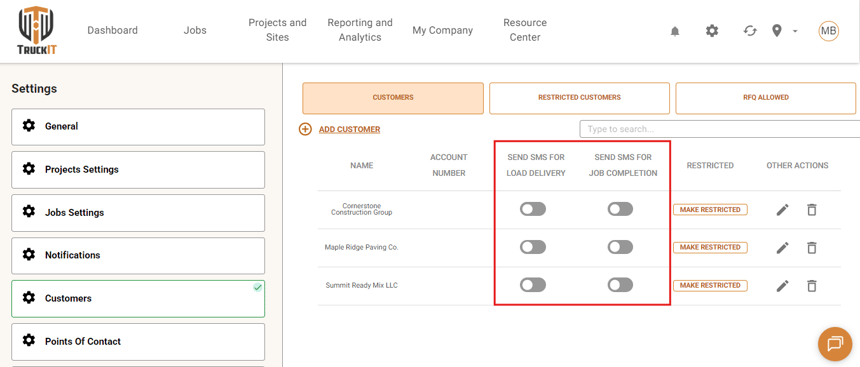Click the Restricted column header

click(x=710, y=165)
